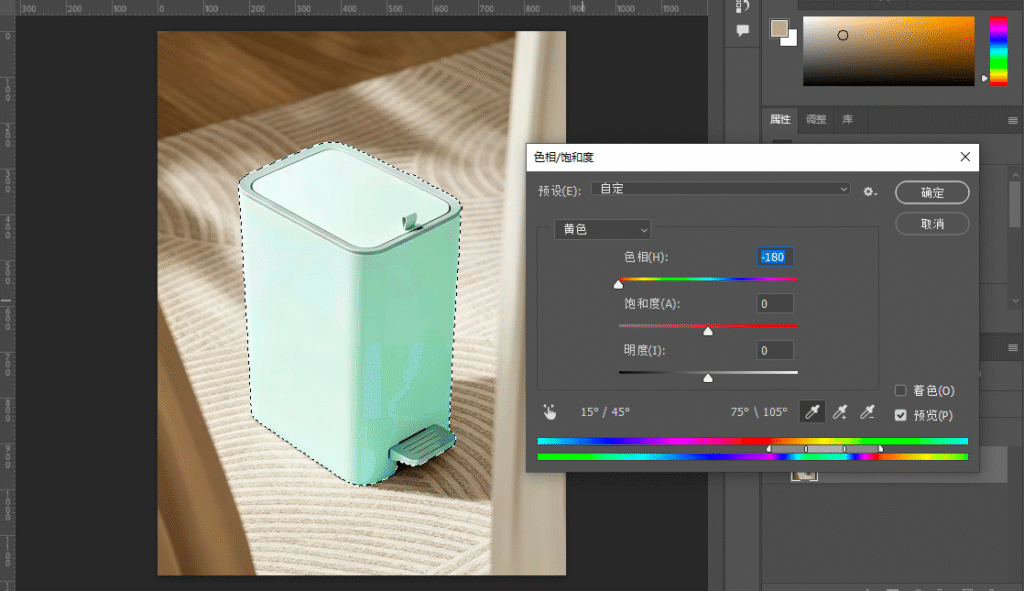Viewport: 1024px width, 591px height.
Task: Select the eyedropper tool in the dialog
Action: coord(812,412)
